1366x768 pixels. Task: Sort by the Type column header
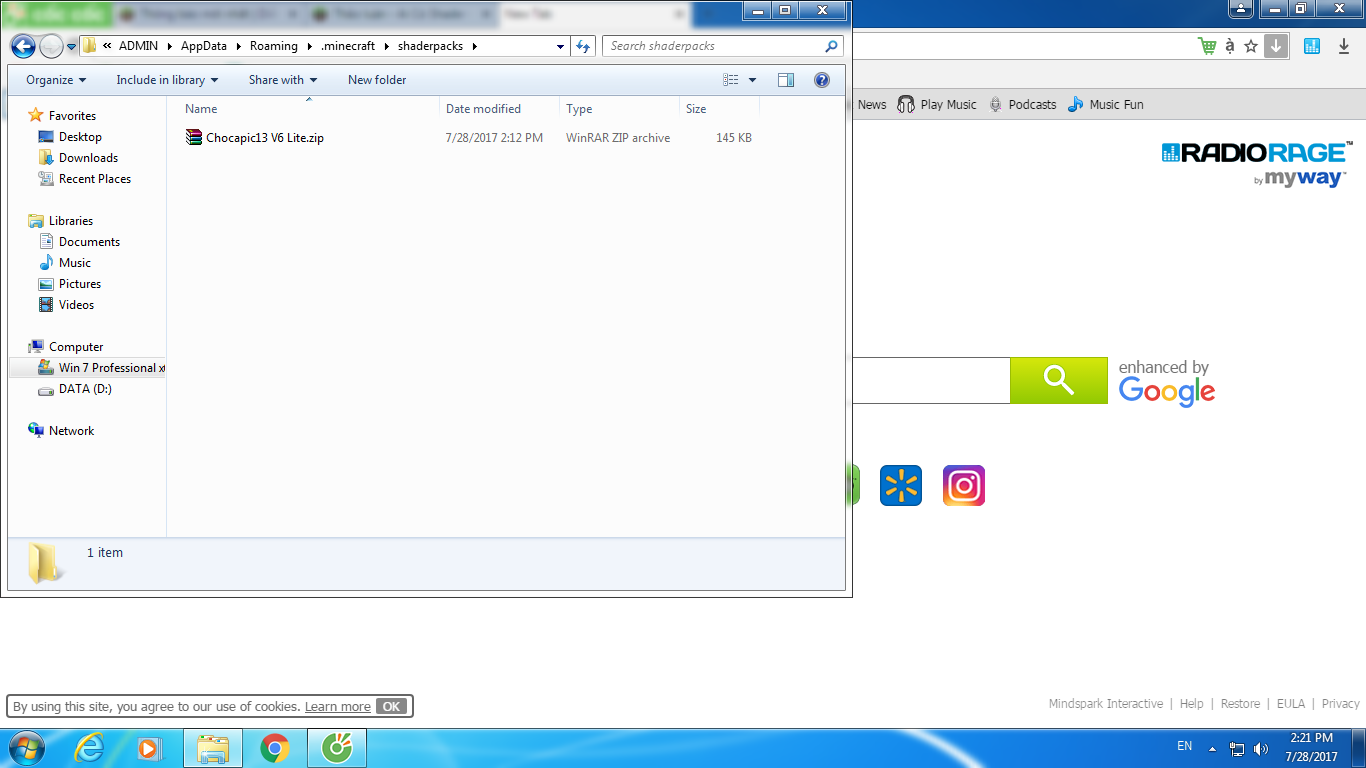coord(619,109)
